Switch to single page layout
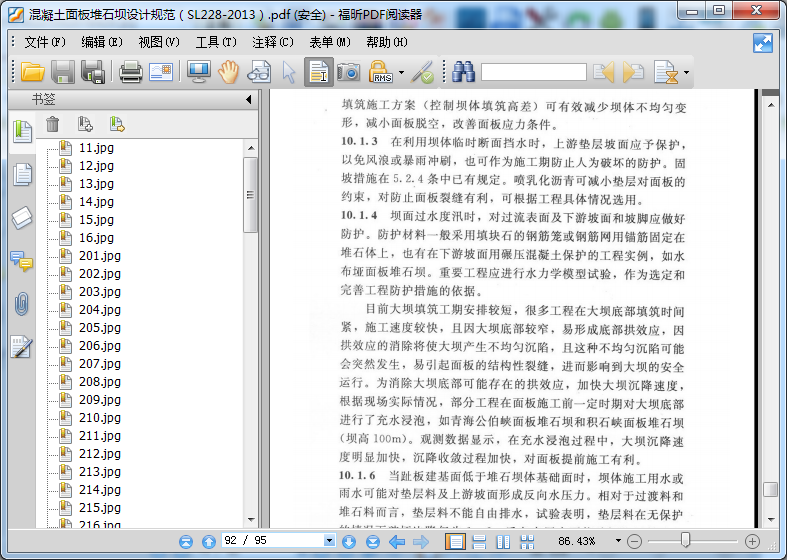Viewport: 787px width, 560px height. pos(455,541)
